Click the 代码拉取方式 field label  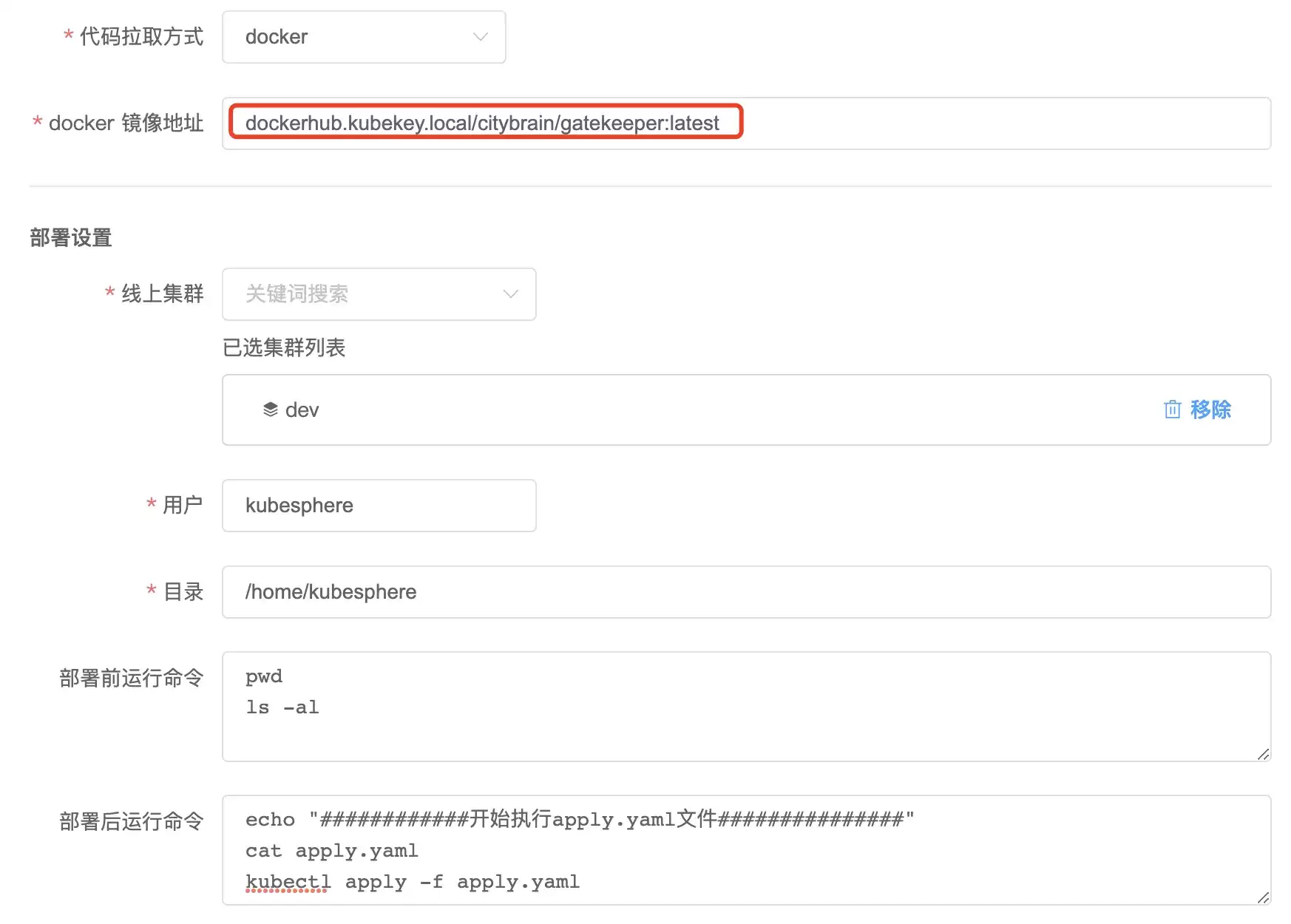[141, 37]
